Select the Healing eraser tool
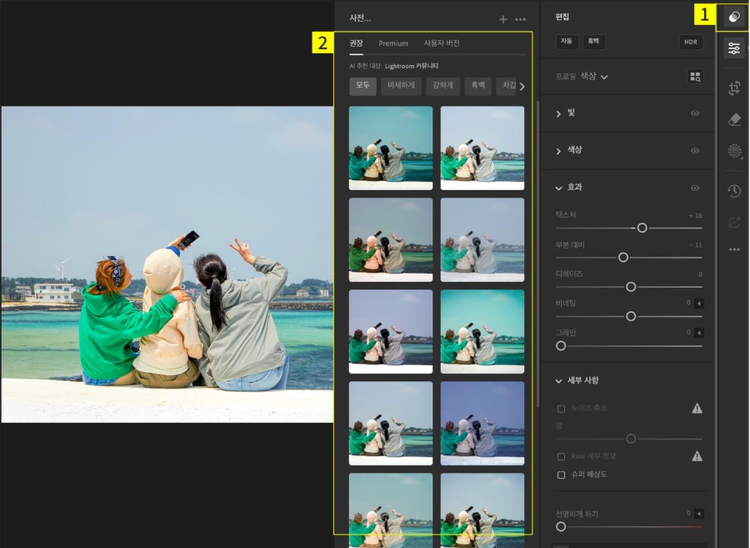Viewport: 750px width, 548px height. [x=735, y=120]
